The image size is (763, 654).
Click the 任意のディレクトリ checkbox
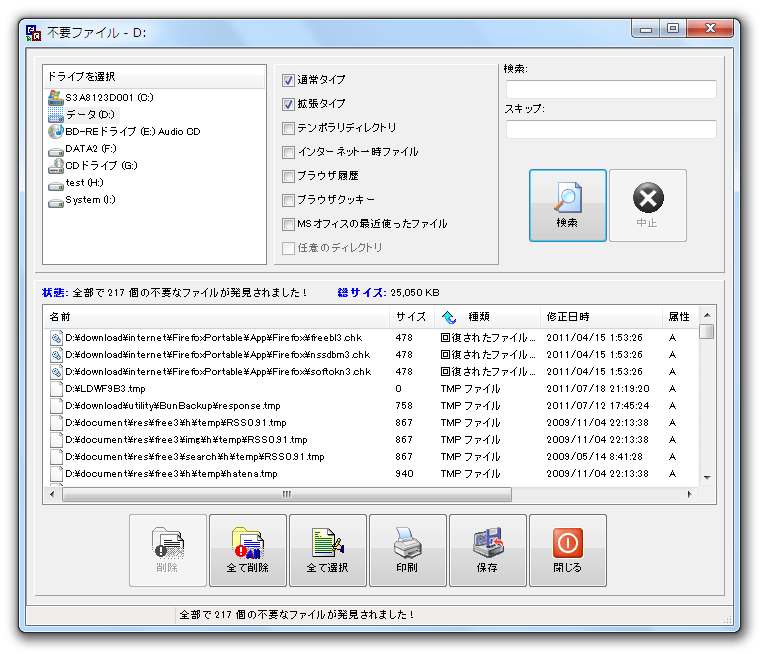point(288,248)
